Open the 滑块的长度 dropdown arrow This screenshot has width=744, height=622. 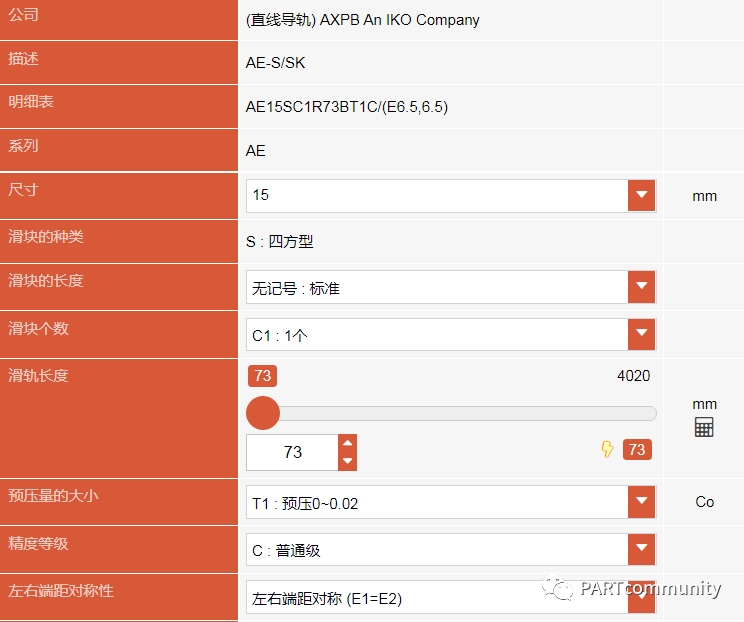point(642,287)
